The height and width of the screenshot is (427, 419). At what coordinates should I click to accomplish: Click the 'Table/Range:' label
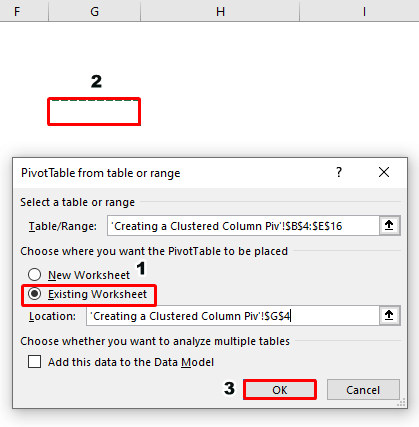(x=63, y=226)
